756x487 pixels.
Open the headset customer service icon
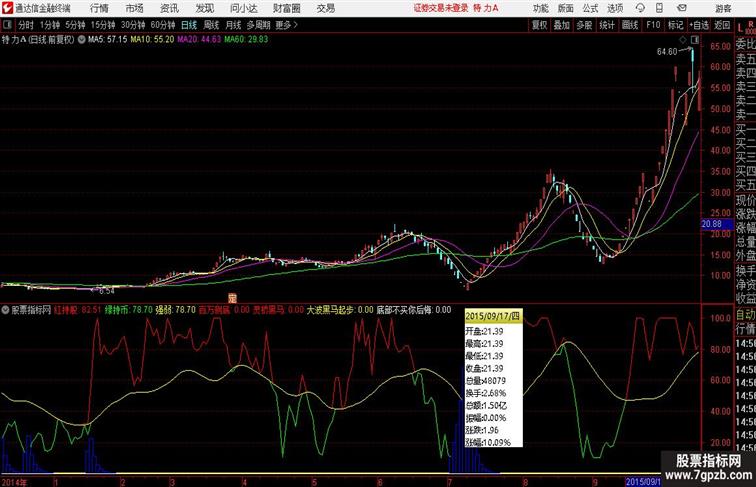(x=640, y=8)
